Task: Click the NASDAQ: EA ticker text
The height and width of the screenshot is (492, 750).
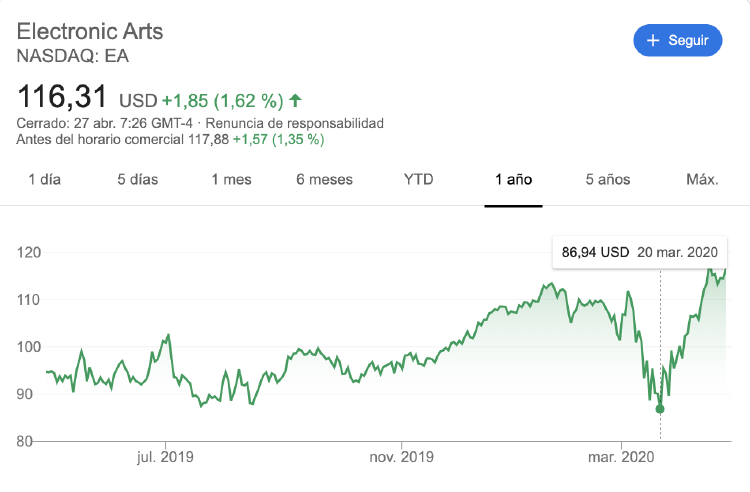Action: click(x=73, y=56)
